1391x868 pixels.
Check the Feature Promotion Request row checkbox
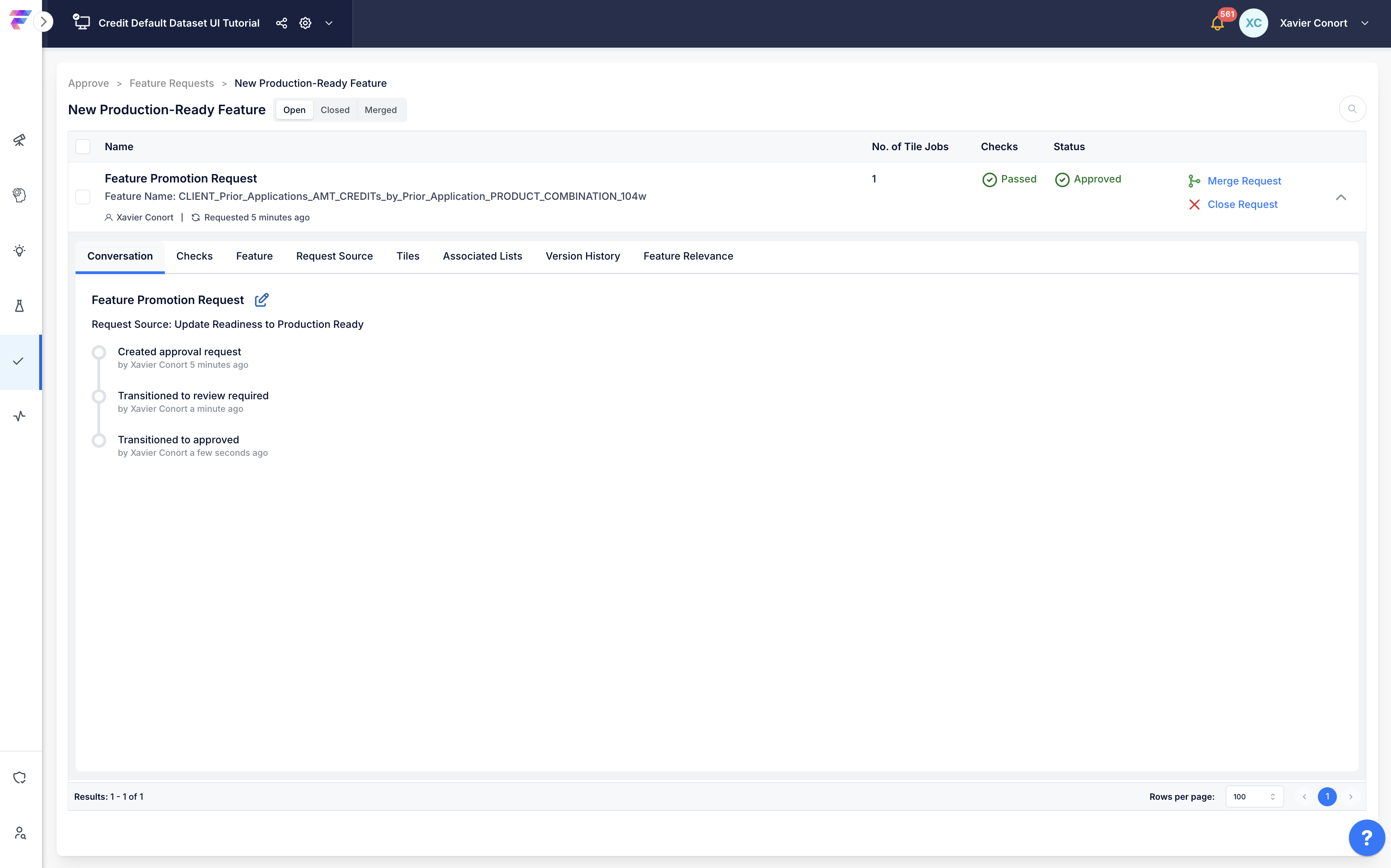(x=83, y=197)
